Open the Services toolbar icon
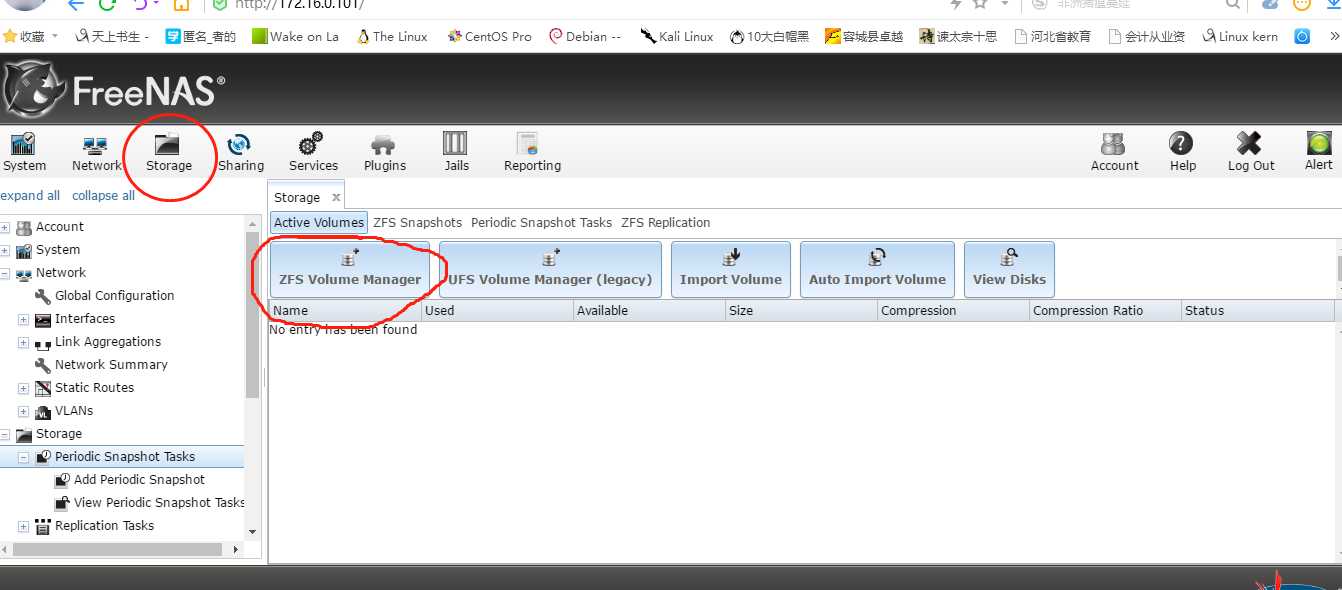The image size is (1342, 590). [313, 152]
